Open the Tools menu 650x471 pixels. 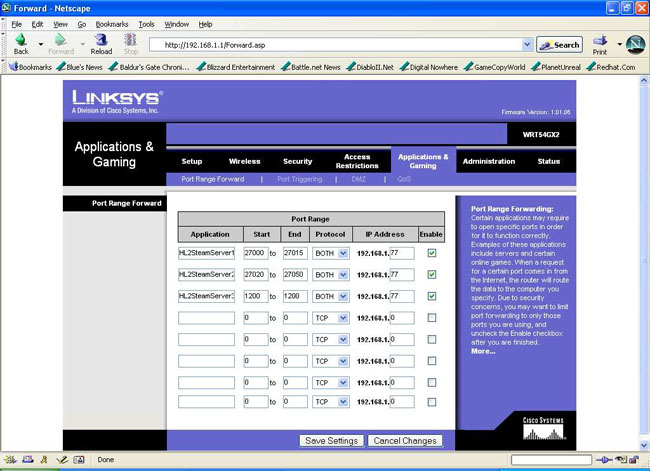point(146,24)
